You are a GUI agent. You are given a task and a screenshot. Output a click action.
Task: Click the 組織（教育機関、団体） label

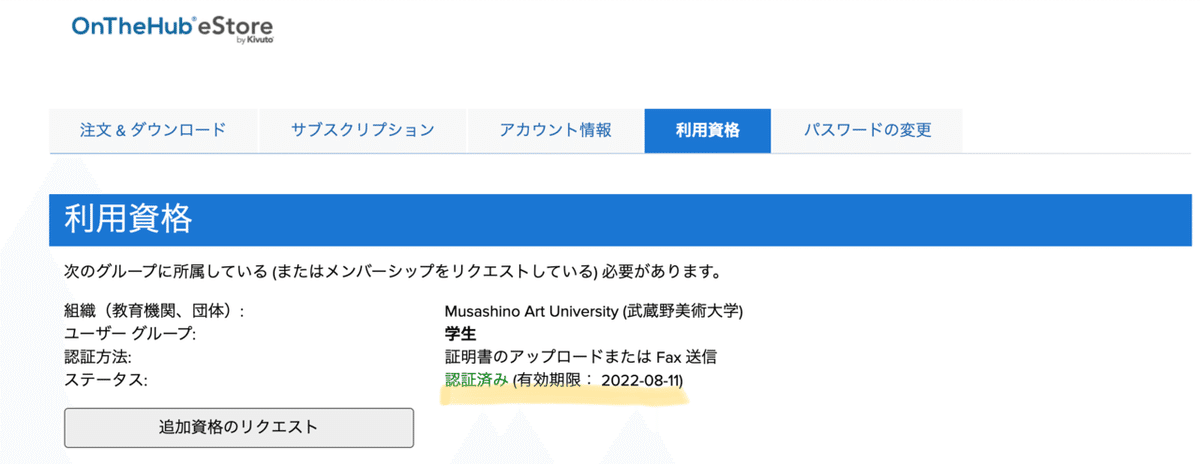154,311
